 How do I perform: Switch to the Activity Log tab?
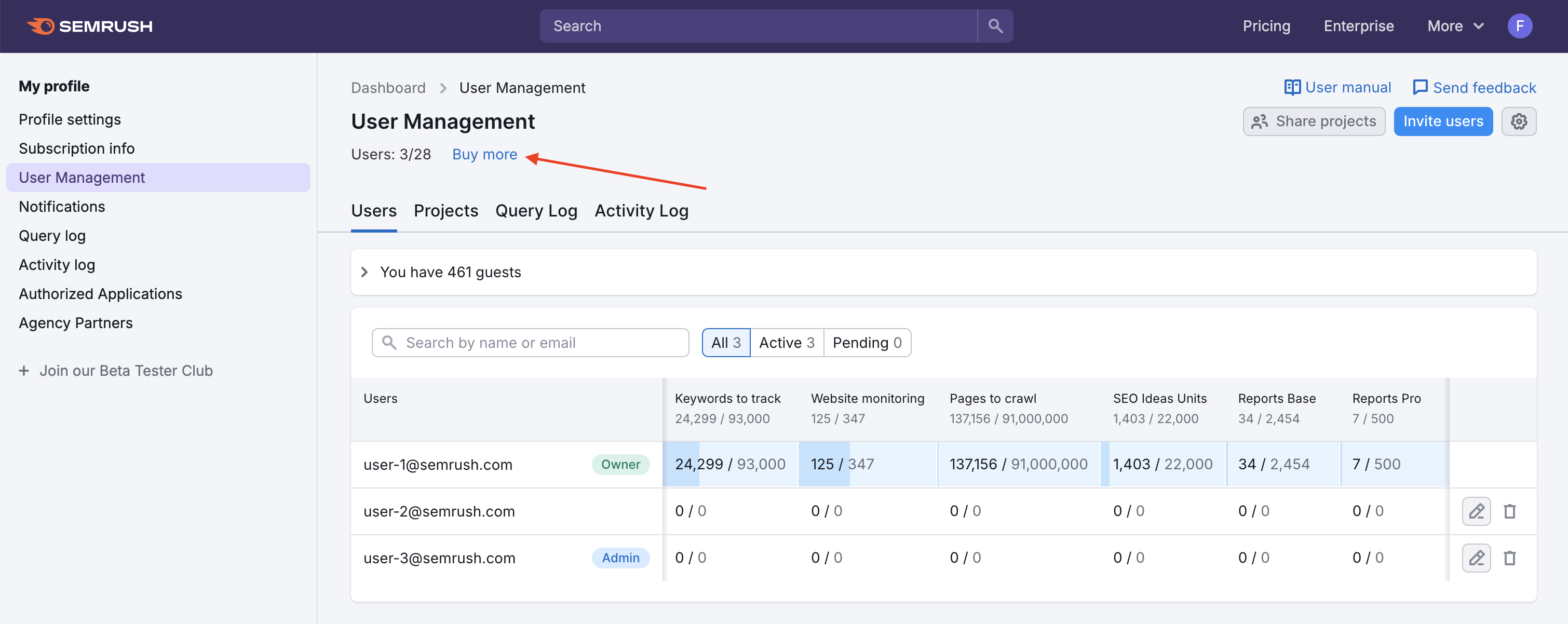(641, 210)
